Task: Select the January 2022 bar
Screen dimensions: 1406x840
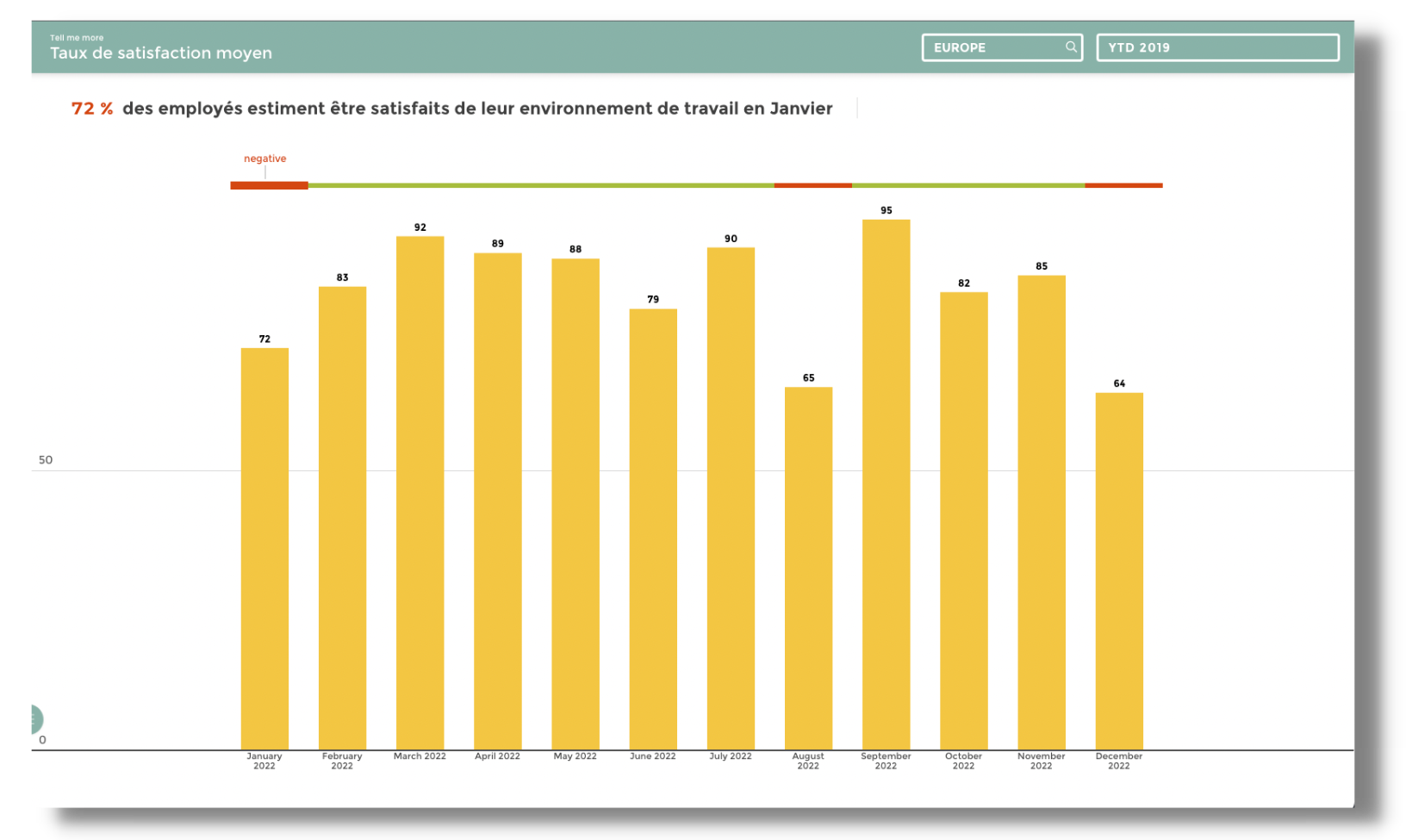Action: point(264,548)
